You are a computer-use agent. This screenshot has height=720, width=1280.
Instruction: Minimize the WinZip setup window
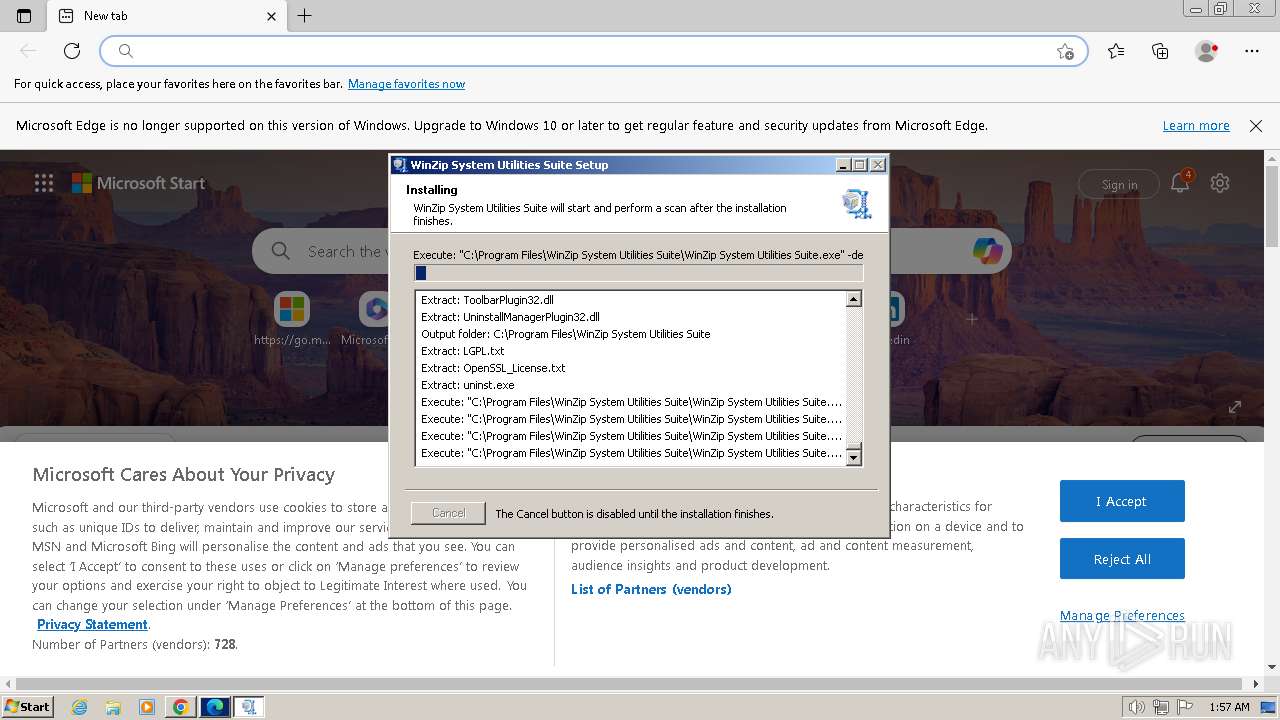(843, 165)
